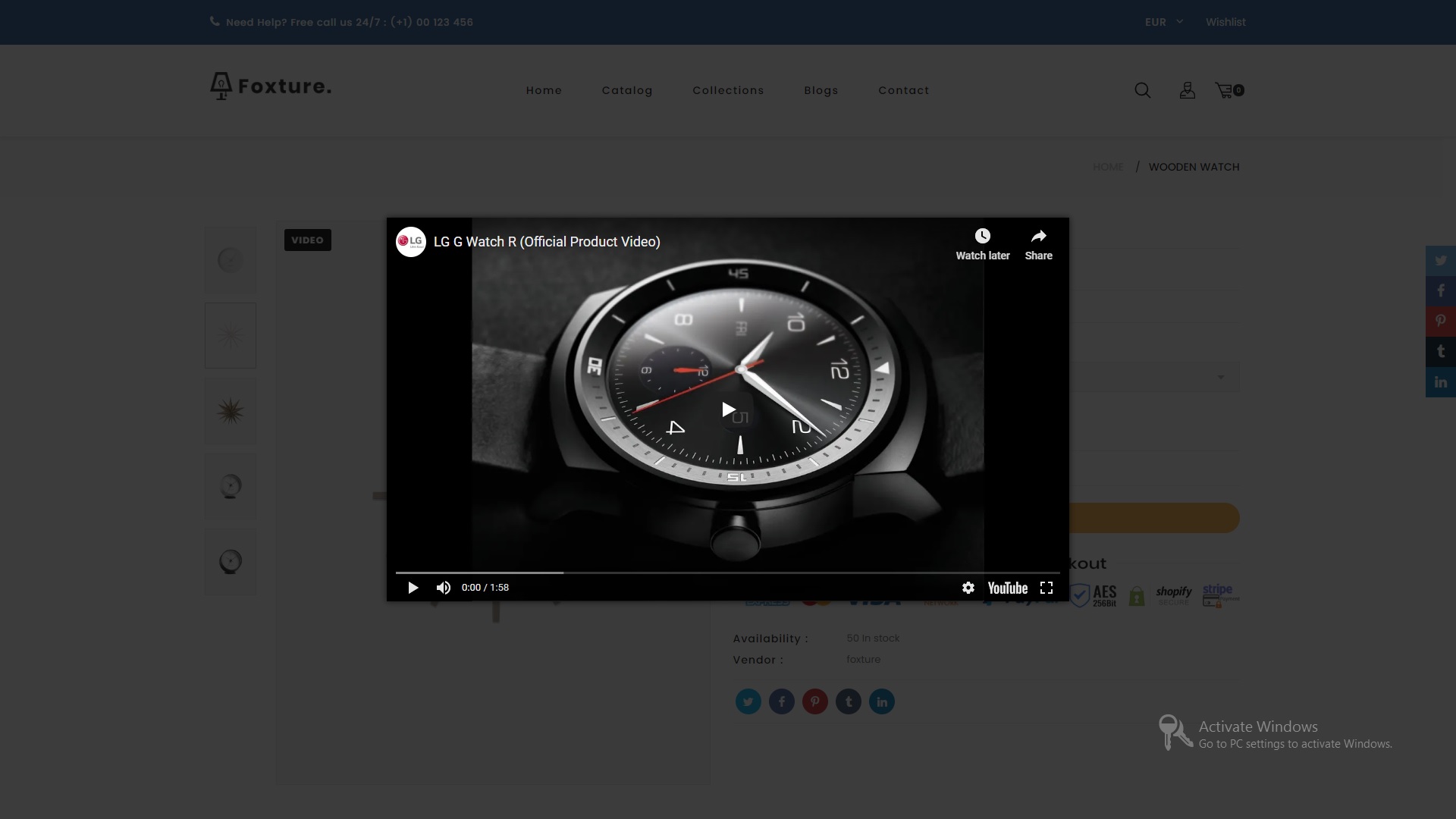This screenshot has width=1456, height=819.
Task: Select the fifth watch thumbnail
Action: 231,563
